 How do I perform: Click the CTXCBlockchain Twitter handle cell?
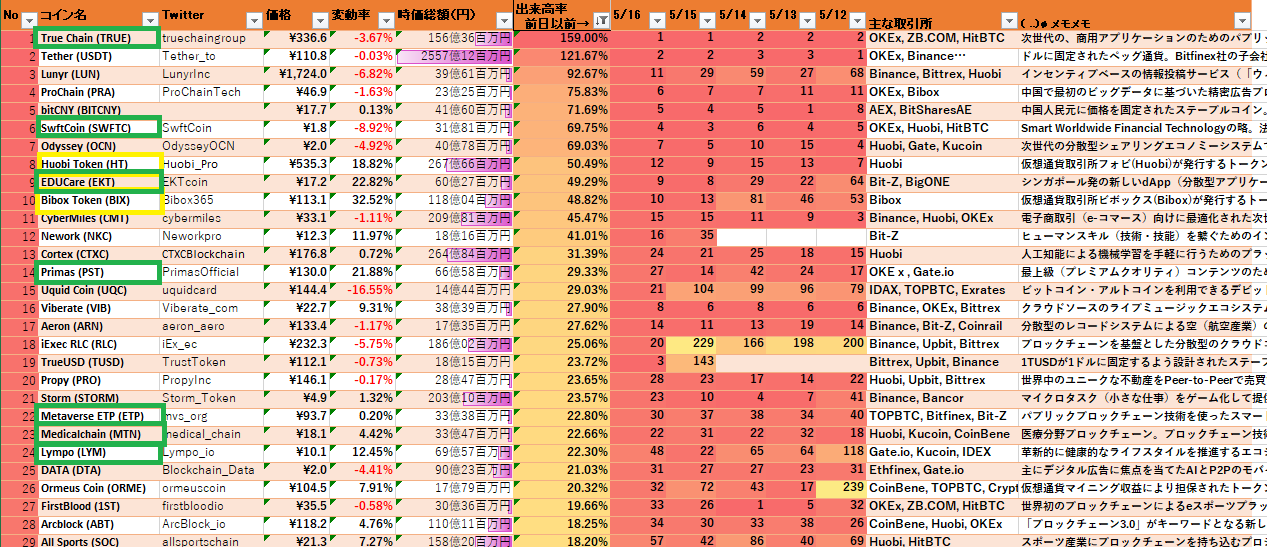[210, 254]
